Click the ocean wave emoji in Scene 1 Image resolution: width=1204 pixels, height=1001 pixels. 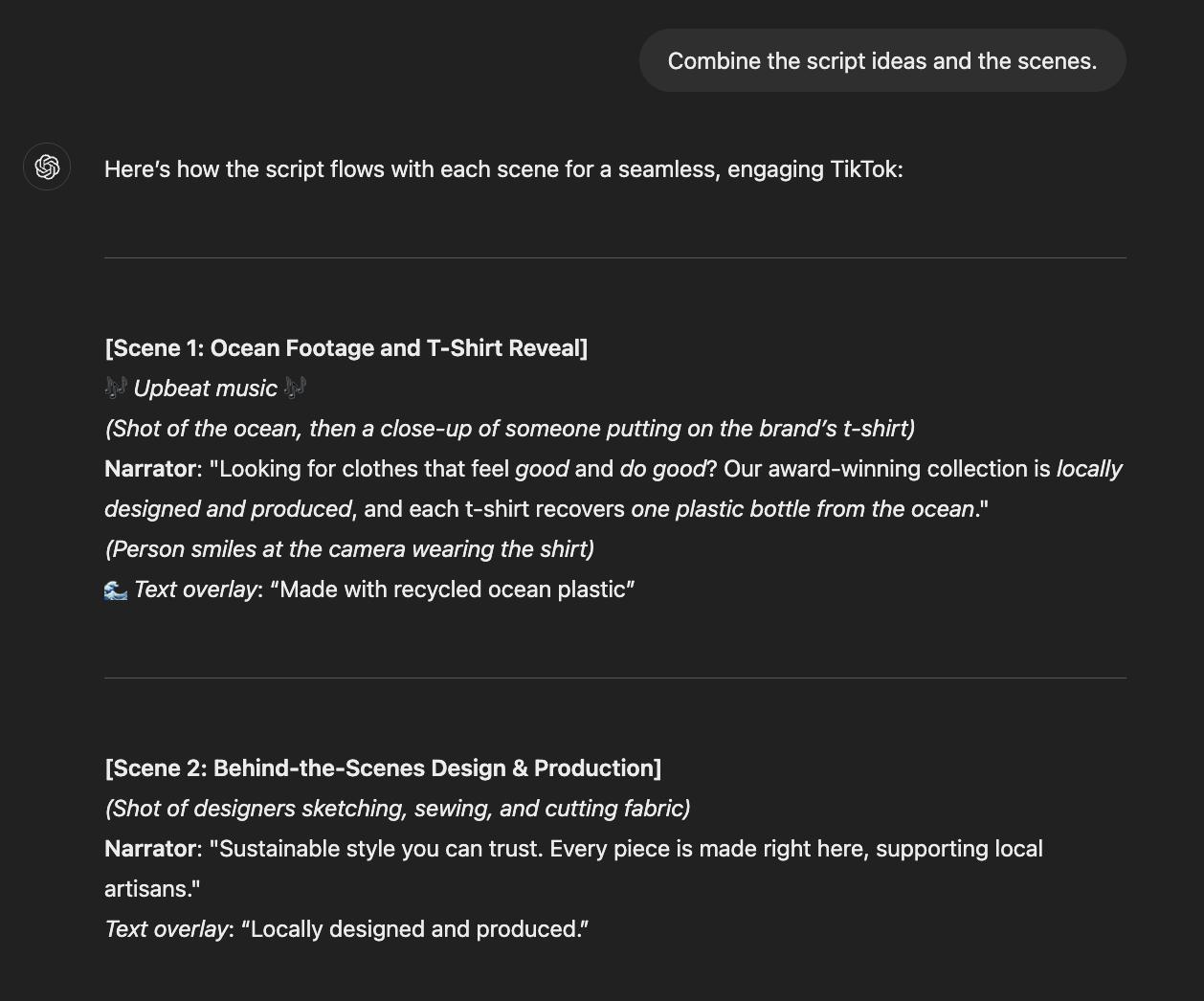coord(116,589)
